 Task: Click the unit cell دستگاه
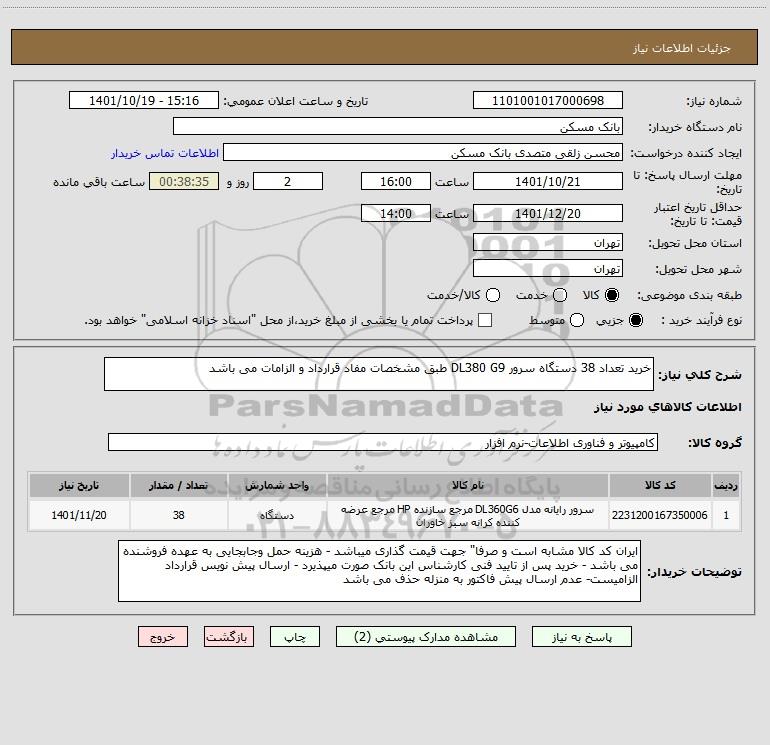click(x=277, y=515)
